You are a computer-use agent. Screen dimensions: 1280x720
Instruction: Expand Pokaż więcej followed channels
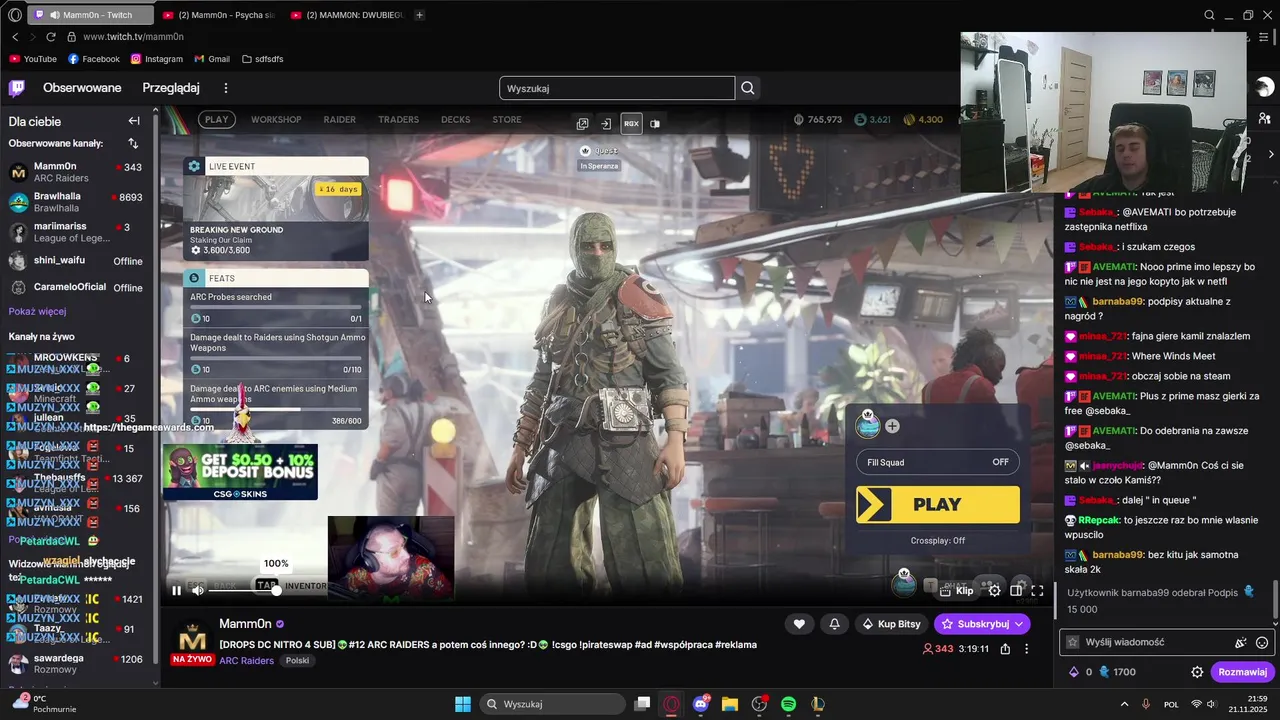[x=37, y=311]
